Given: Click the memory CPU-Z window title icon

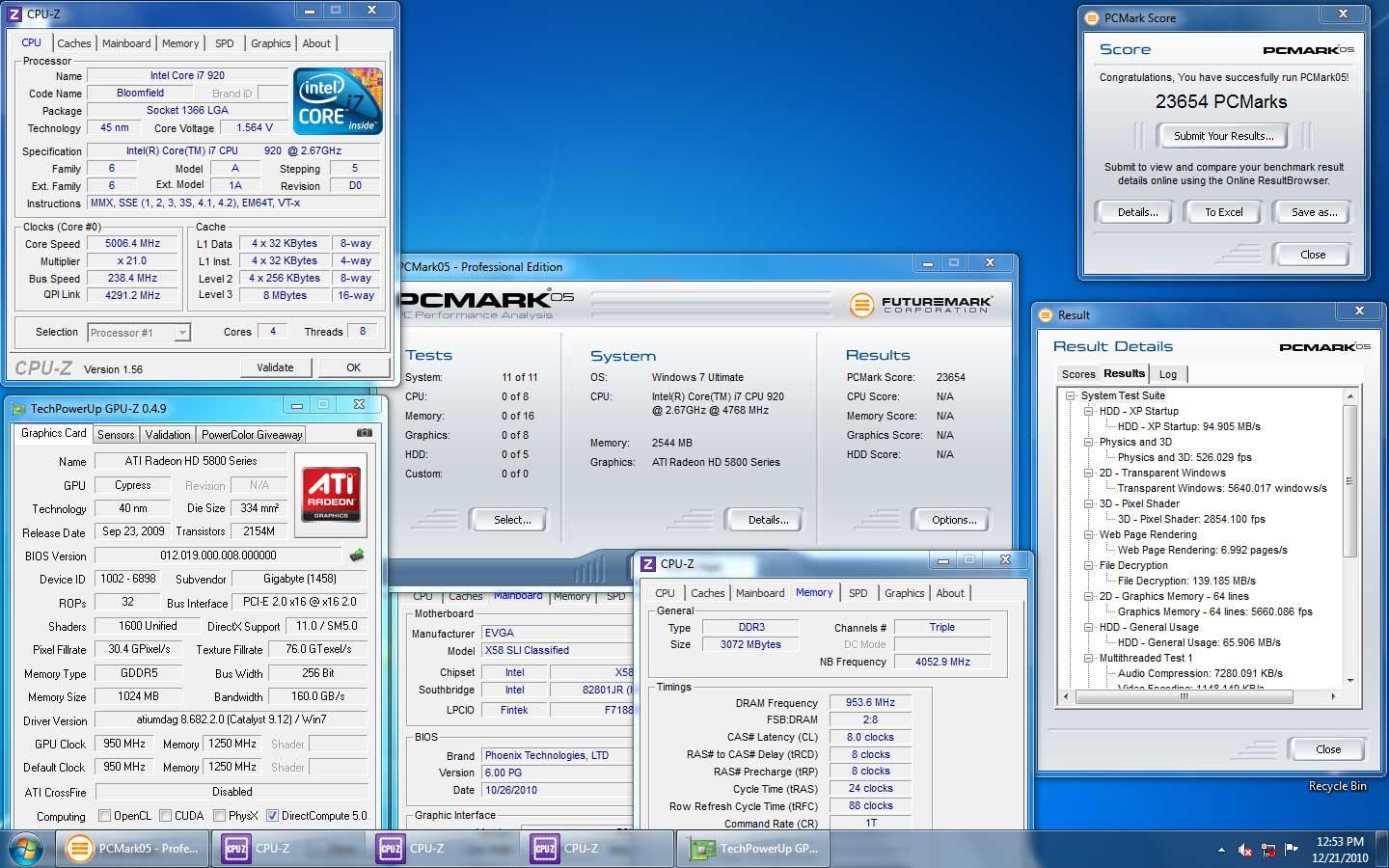Looking at the screenshot, I should coord(647,564).
